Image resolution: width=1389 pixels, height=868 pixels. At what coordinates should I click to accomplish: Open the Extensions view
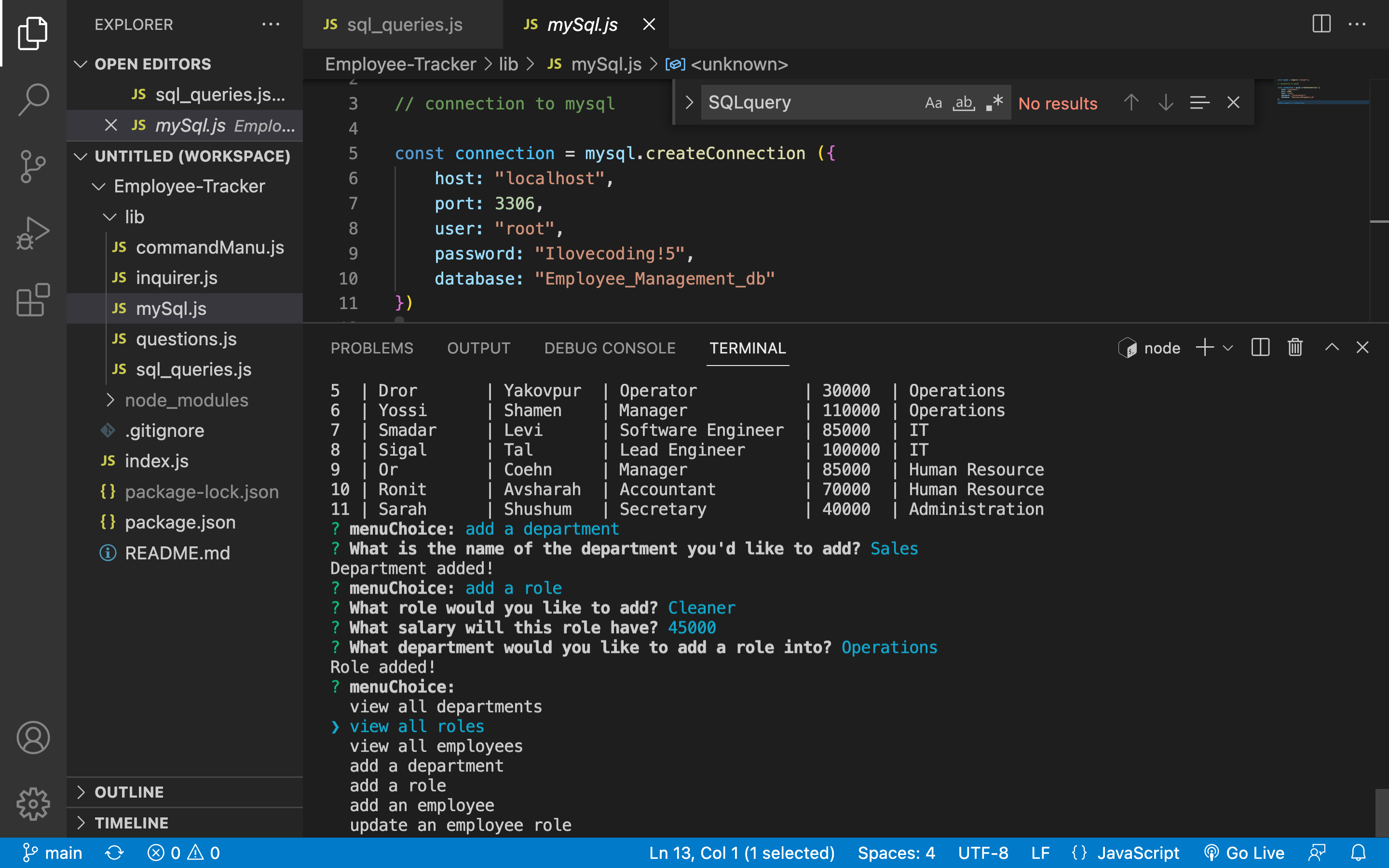point(33,299)
